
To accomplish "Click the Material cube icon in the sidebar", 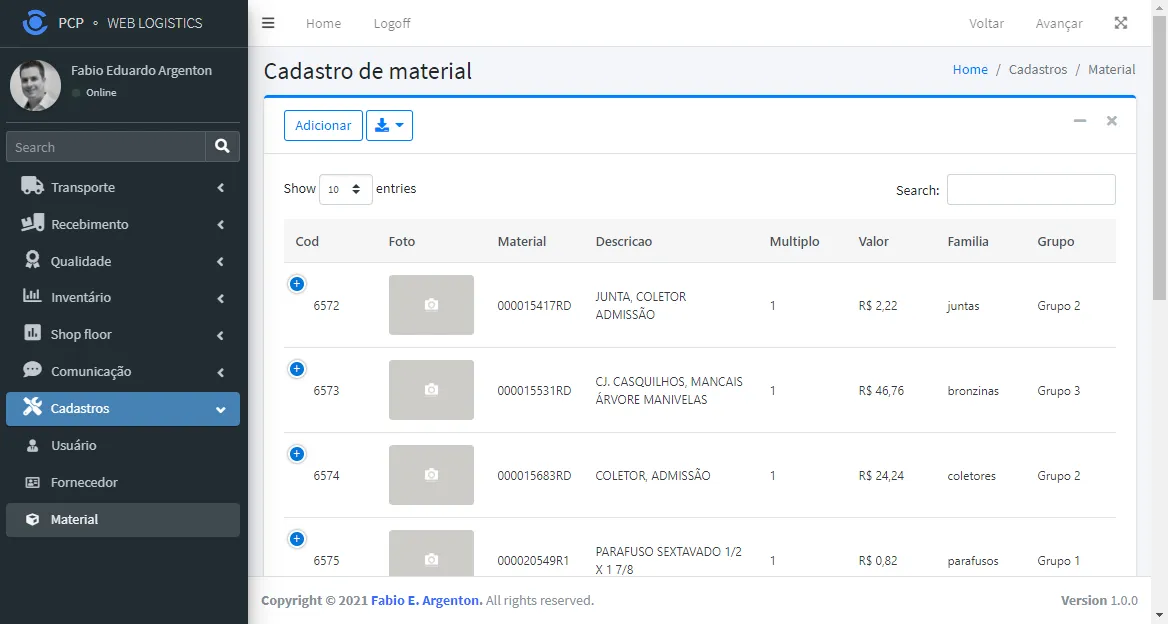I will 32,520.
